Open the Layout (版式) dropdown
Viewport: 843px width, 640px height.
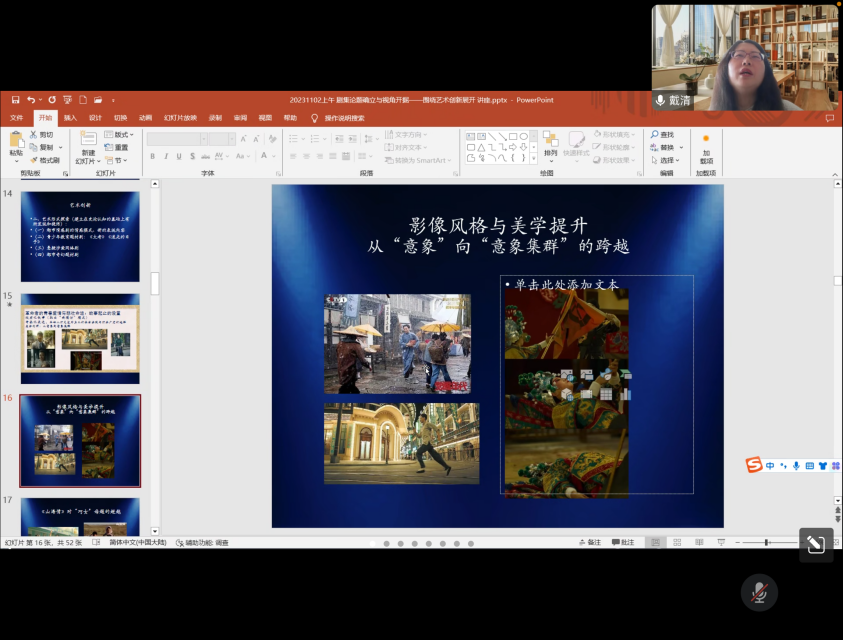pyautogui.click(x=123, y=134)
